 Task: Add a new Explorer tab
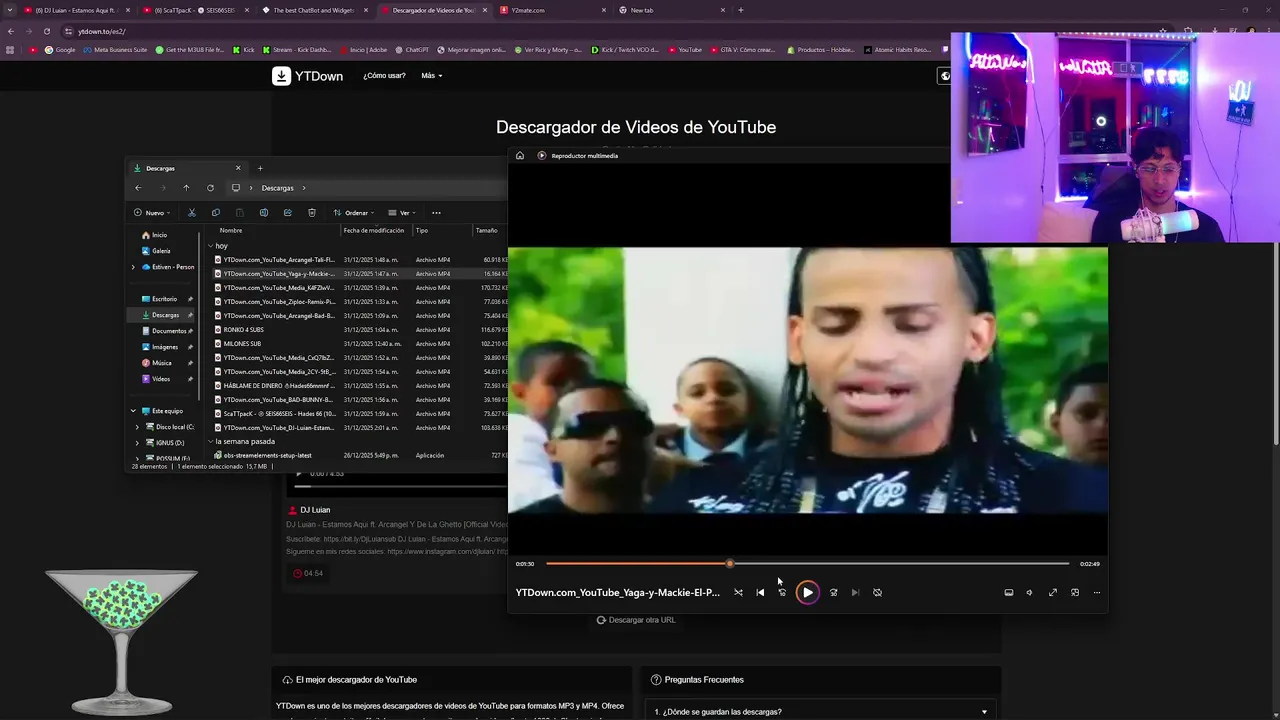point(260,168)
